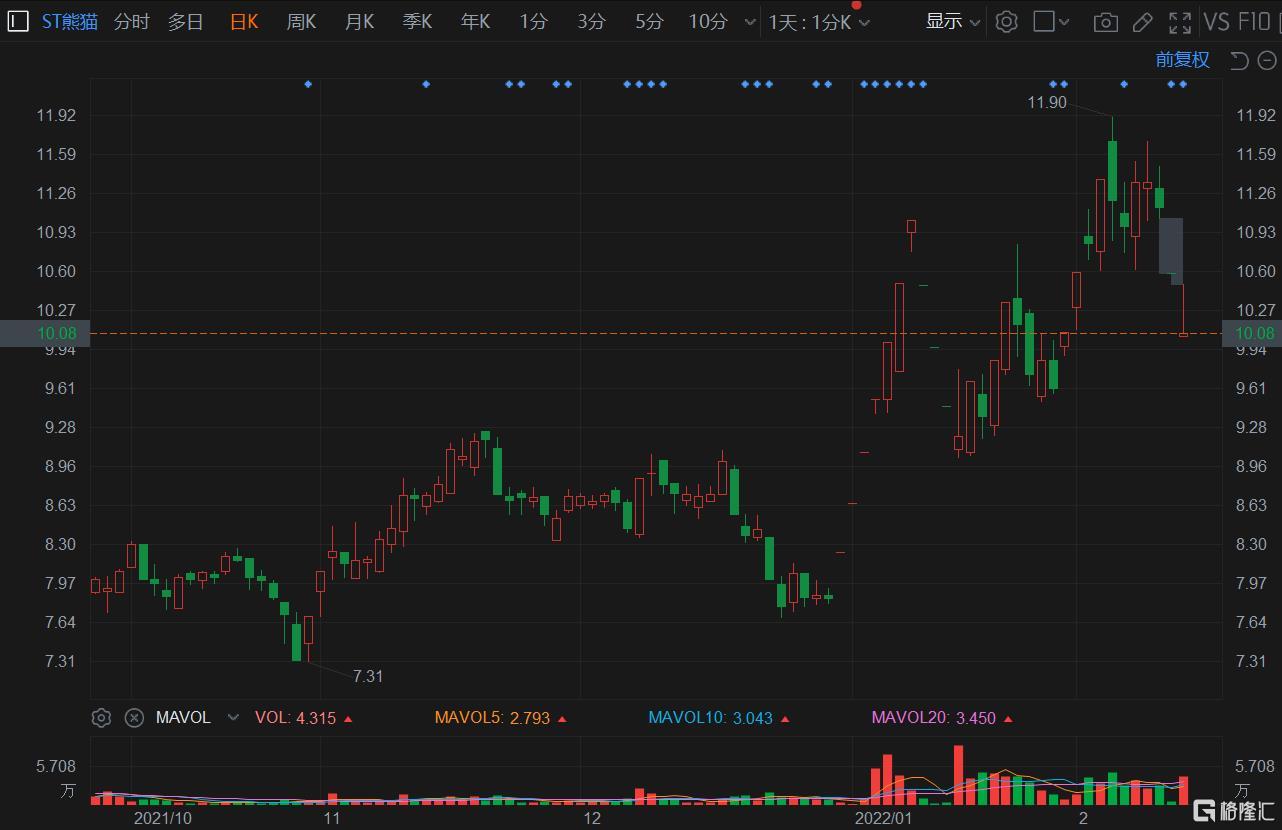
Task: Expand more time periods after 10分
Action: coord(750,22)
